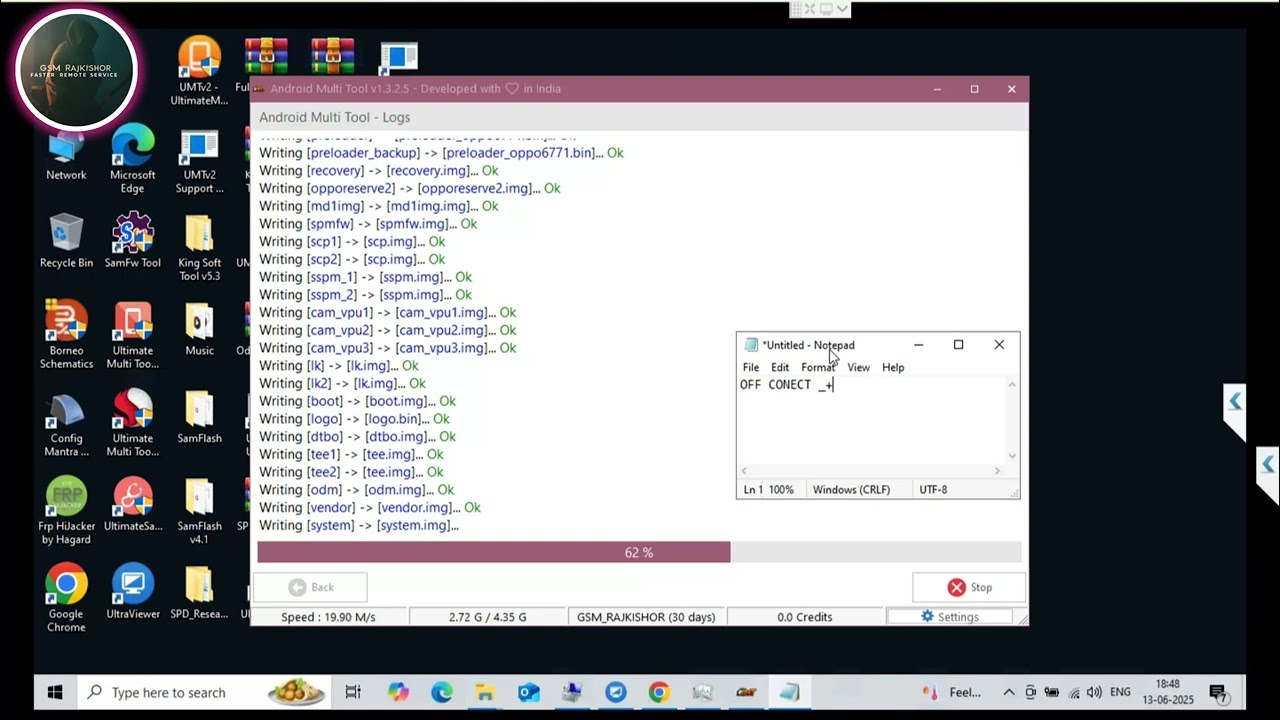Click in the Notepad text area
1280x720 pixels.
(872, 420)
